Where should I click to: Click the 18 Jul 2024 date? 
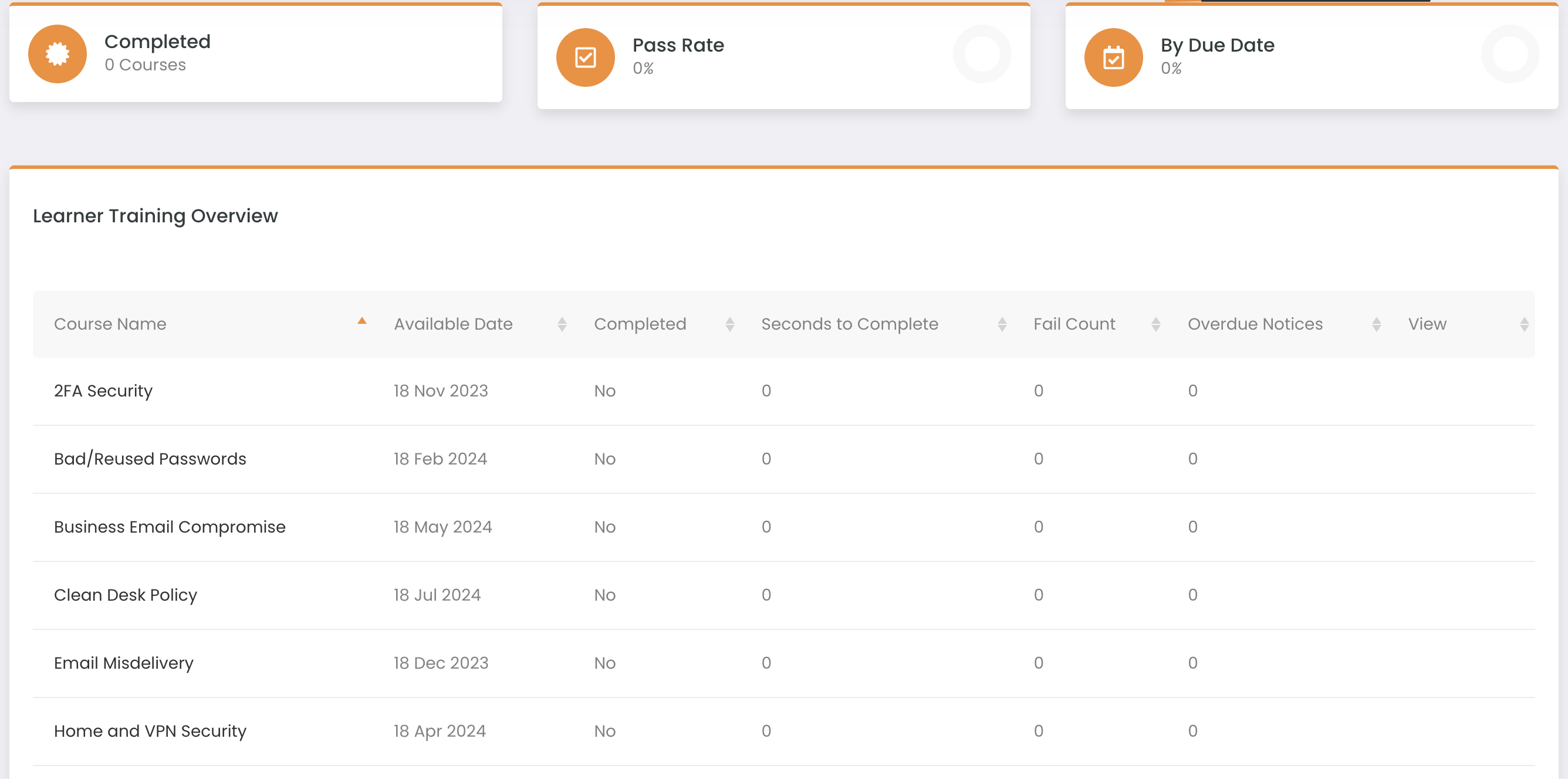coord(437,595)
